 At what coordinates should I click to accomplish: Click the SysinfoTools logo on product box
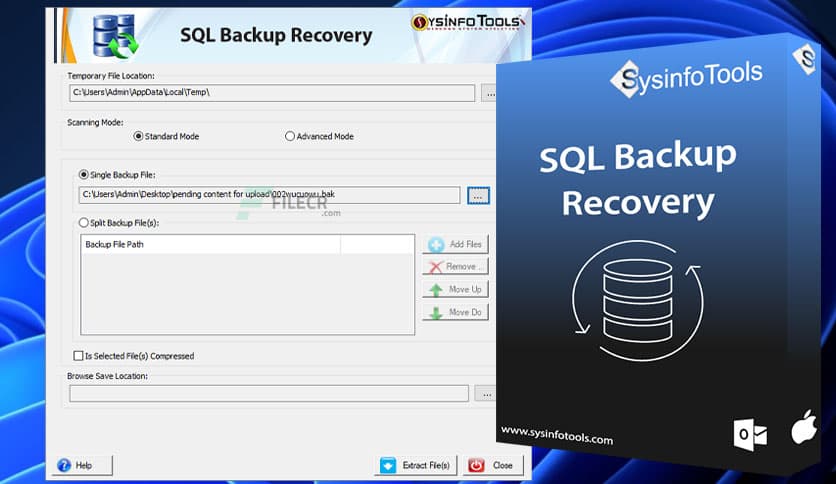pos(687,78)
